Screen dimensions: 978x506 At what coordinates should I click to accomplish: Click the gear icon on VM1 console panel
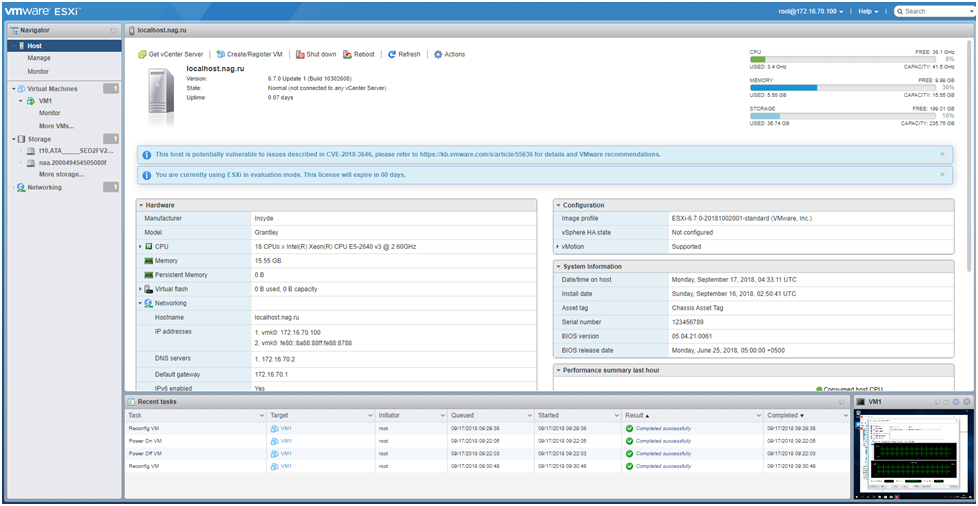[x=956, y=402]
